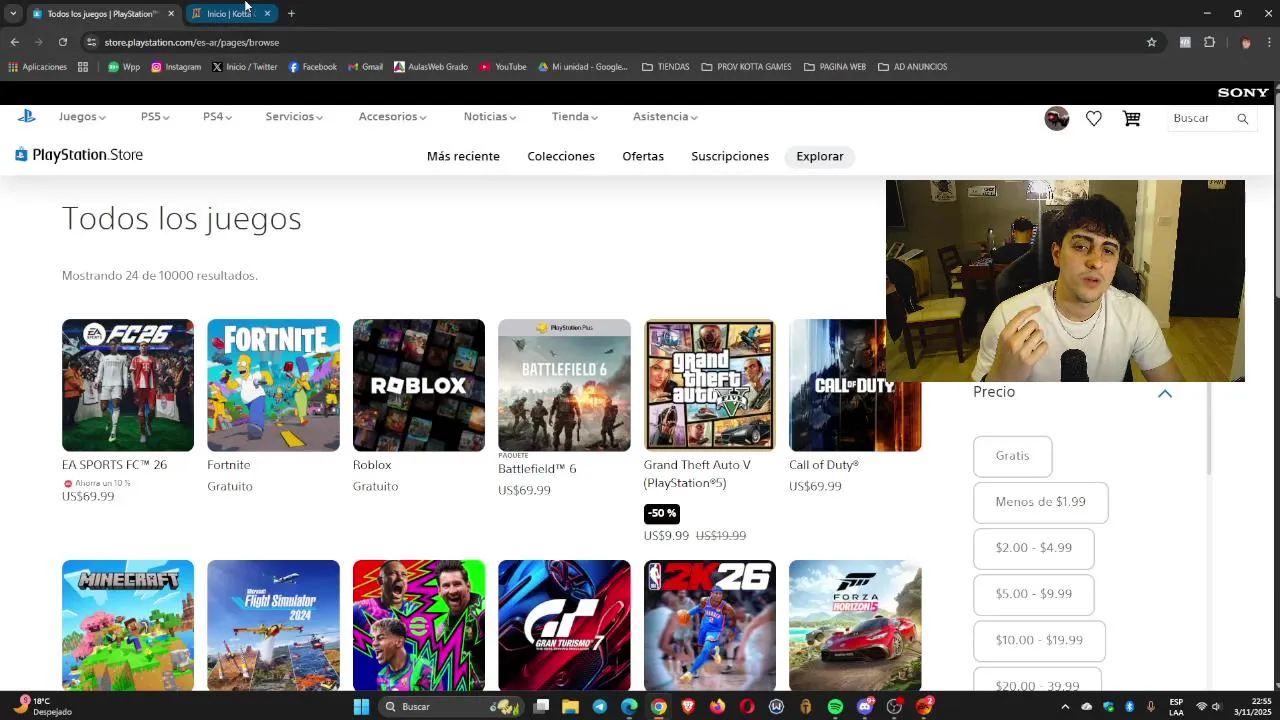This screenshot has height=720, width=1280.
Task: Go to the Suscripciones tab
Action: [730, 157]
